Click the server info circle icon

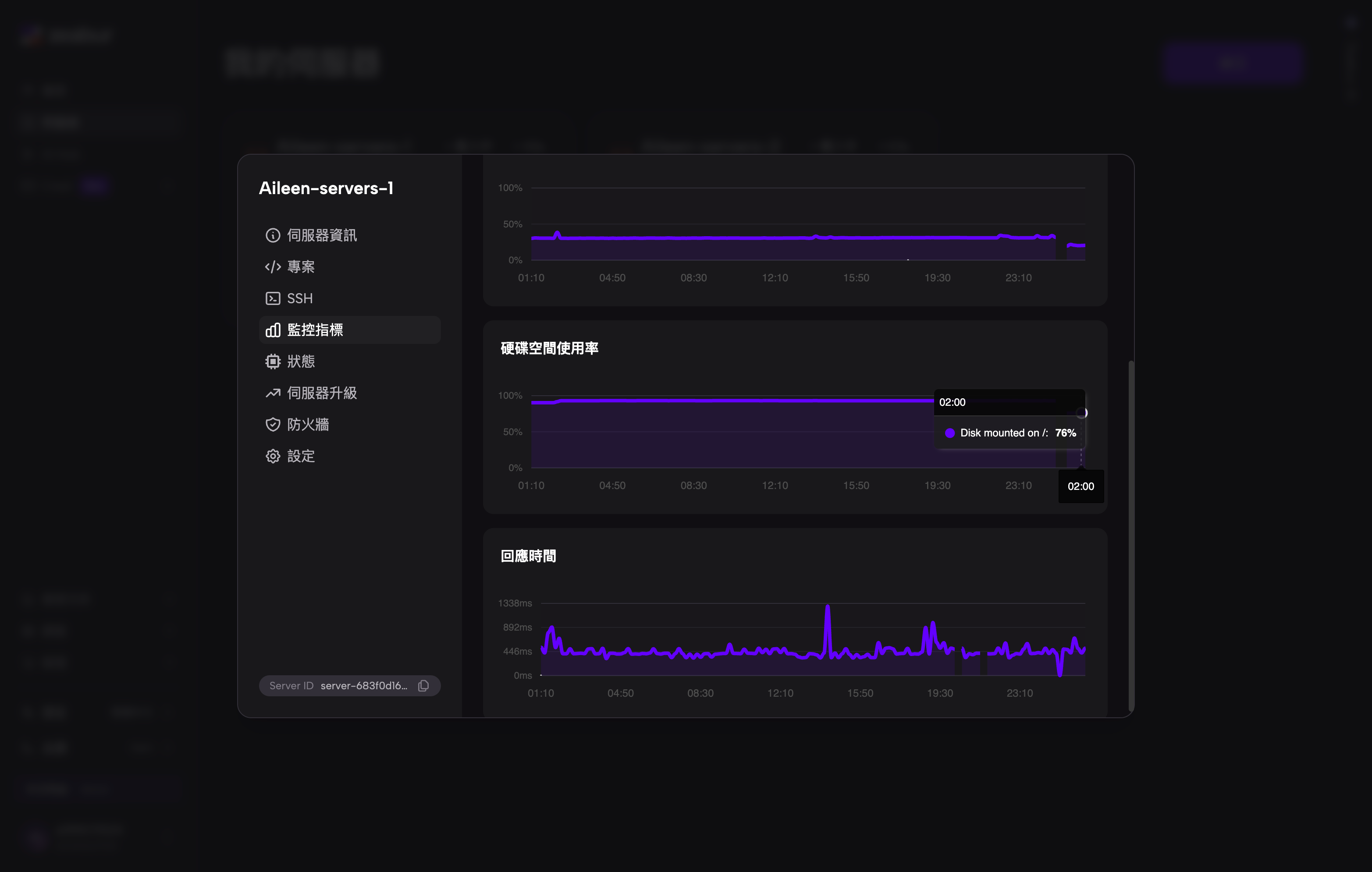[x=273, y=235]
